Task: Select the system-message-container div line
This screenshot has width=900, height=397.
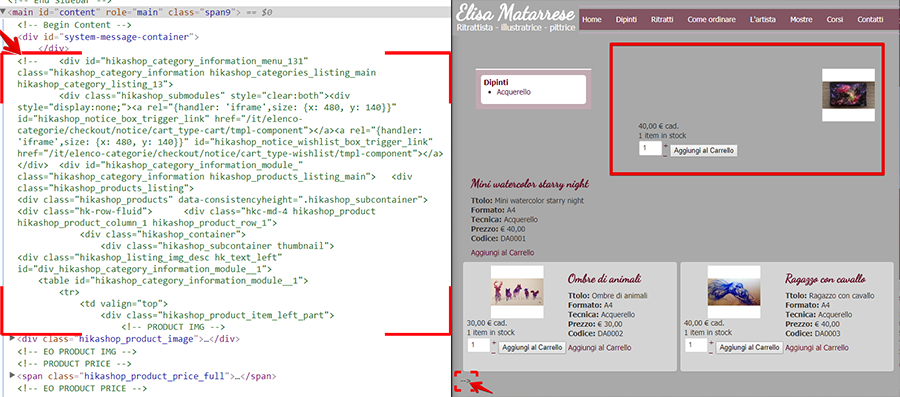Action: [x=108, y=37]
